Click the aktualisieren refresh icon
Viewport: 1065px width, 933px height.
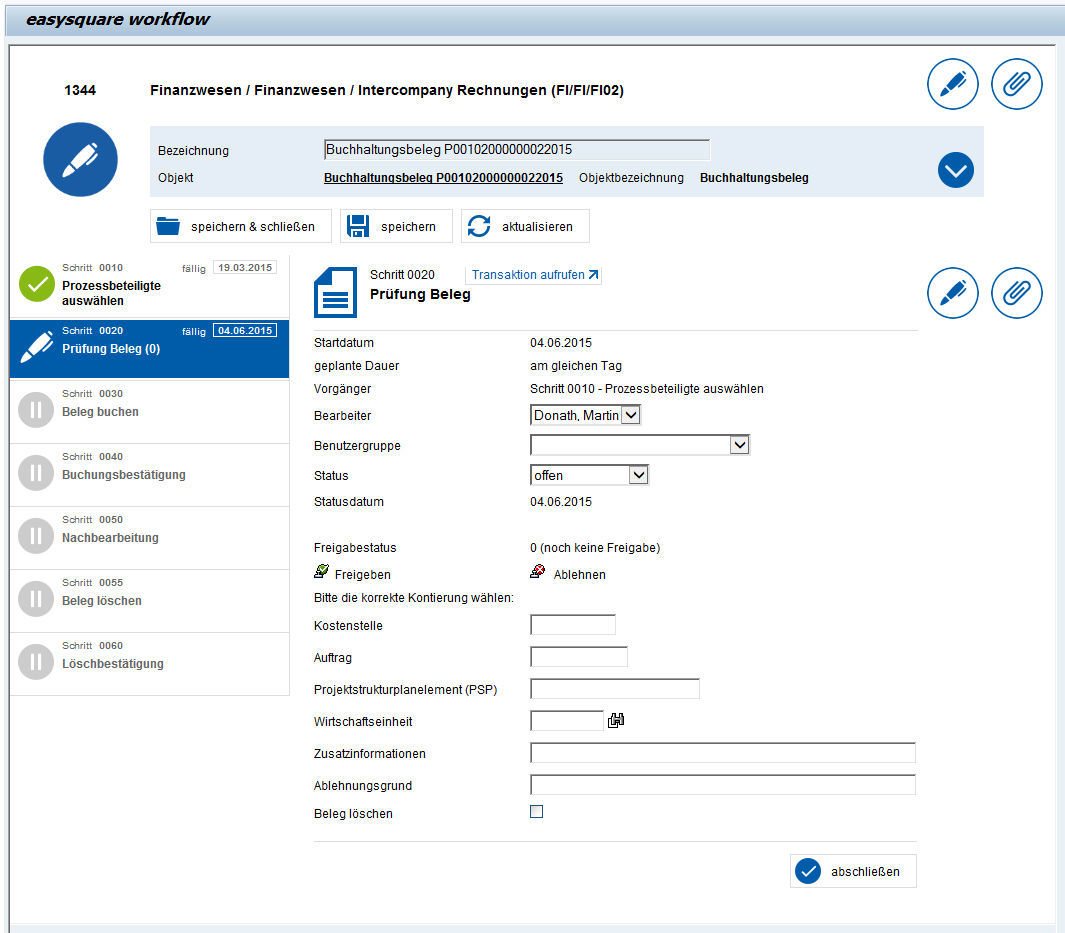coord(481,226)
